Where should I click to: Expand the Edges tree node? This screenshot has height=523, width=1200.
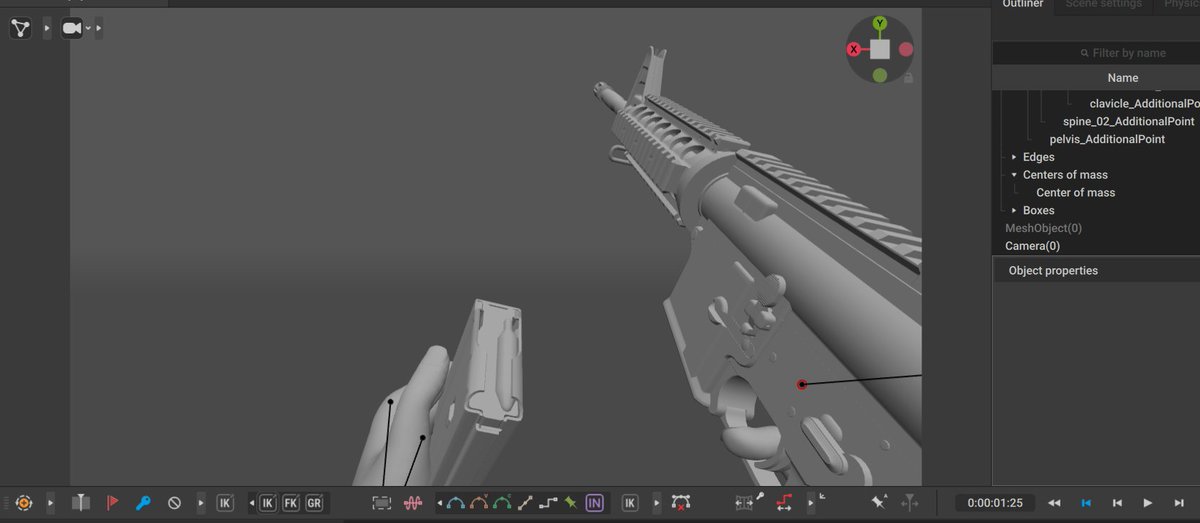(x=1014, y=157)
